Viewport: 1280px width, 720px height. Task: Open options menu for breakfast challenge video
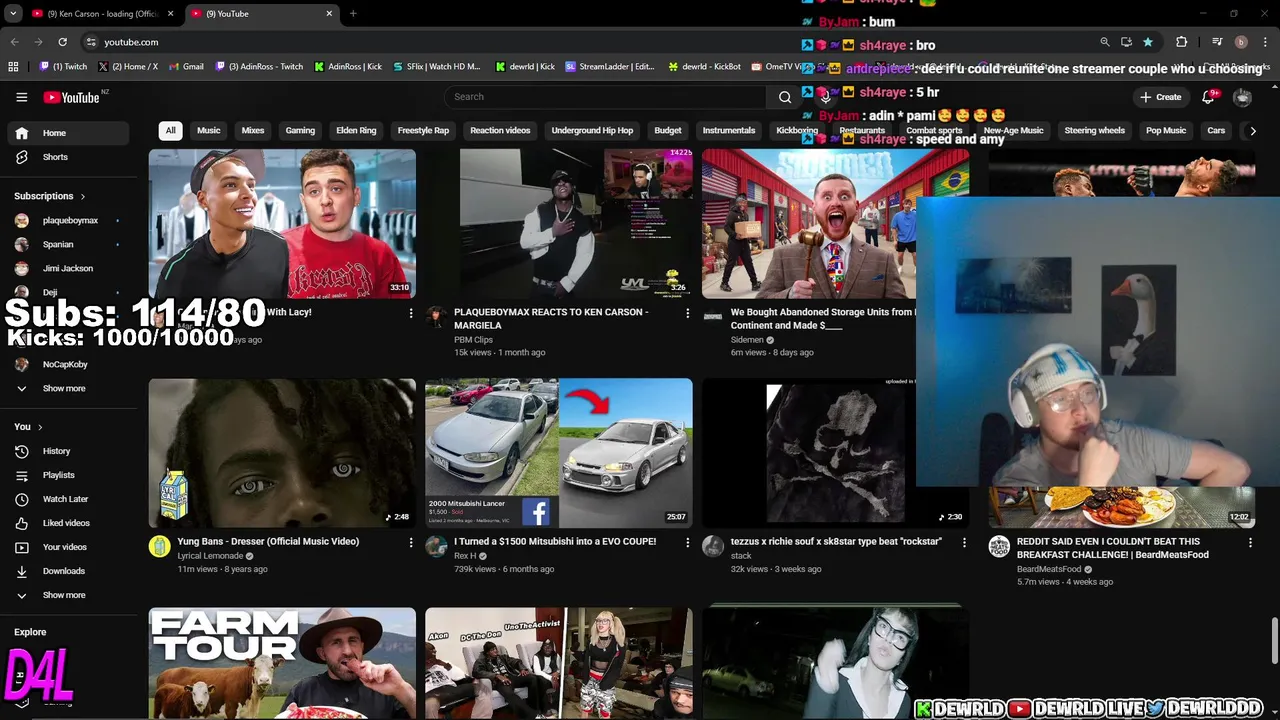[x=1250, y=542]
